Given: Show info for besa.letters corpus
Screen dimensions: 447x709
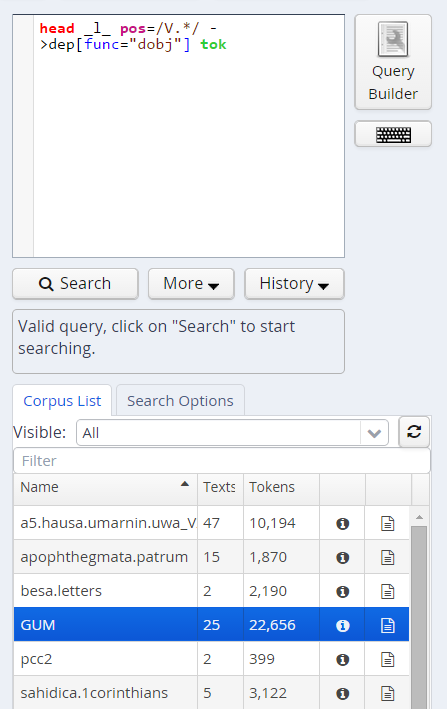Looking at the screenshot, I should 342,591.
